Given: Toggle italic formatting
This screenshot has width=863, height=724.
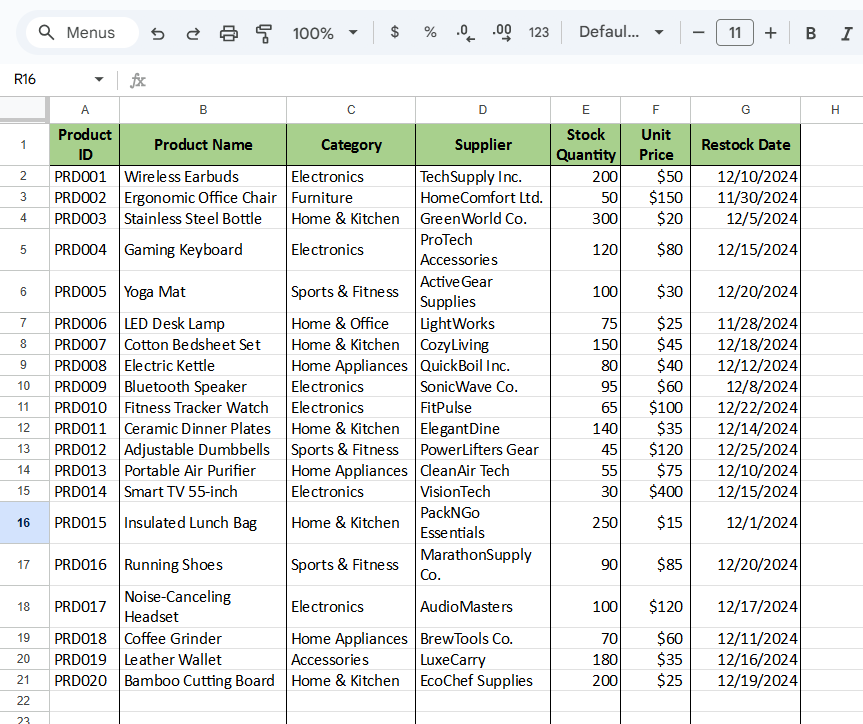Looking at the screenshot, I should click(846, 34).
